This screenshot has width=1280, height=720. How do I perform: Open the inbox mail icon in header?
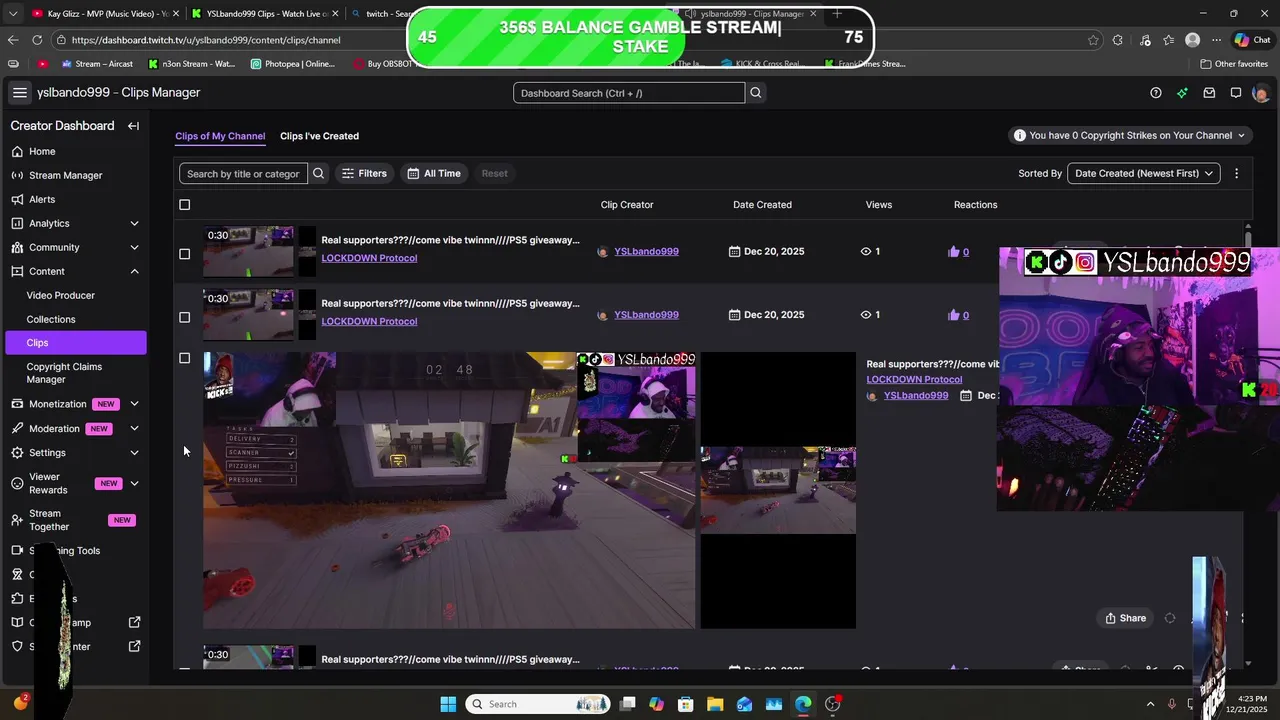click(1209, 93)
